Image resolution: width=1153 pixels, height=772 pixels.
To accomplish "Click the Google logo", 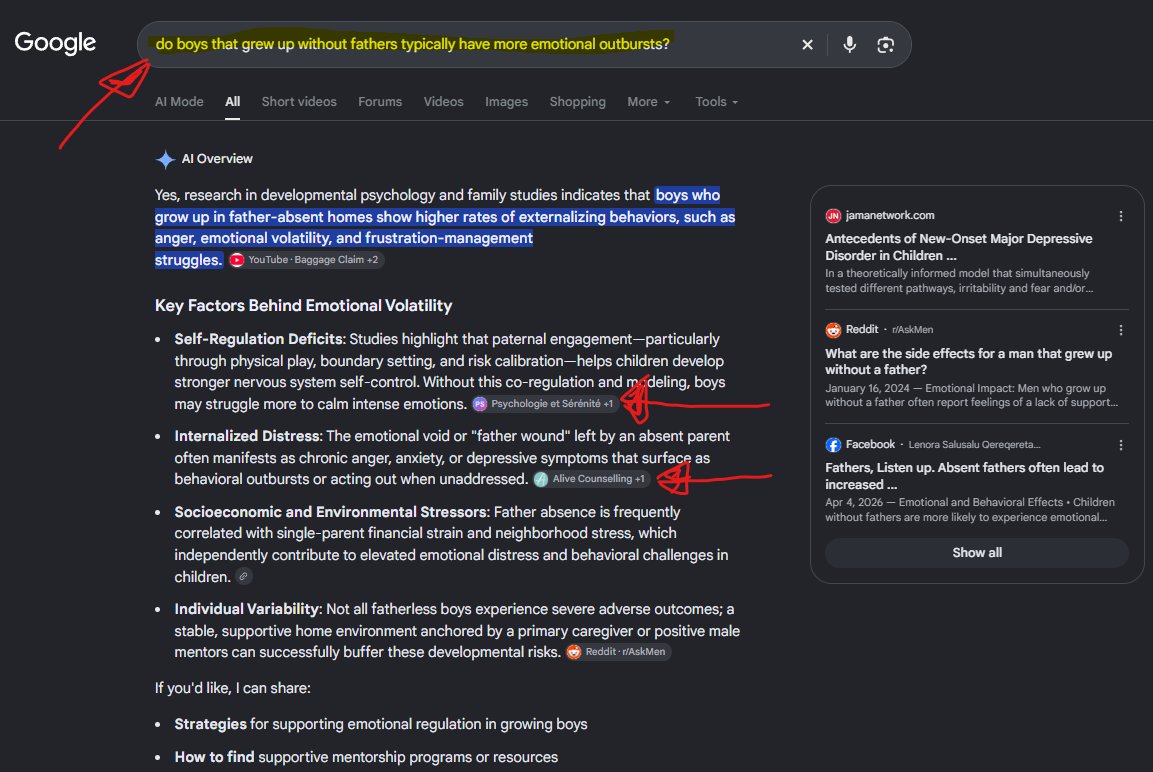I will tap(55, 43).
